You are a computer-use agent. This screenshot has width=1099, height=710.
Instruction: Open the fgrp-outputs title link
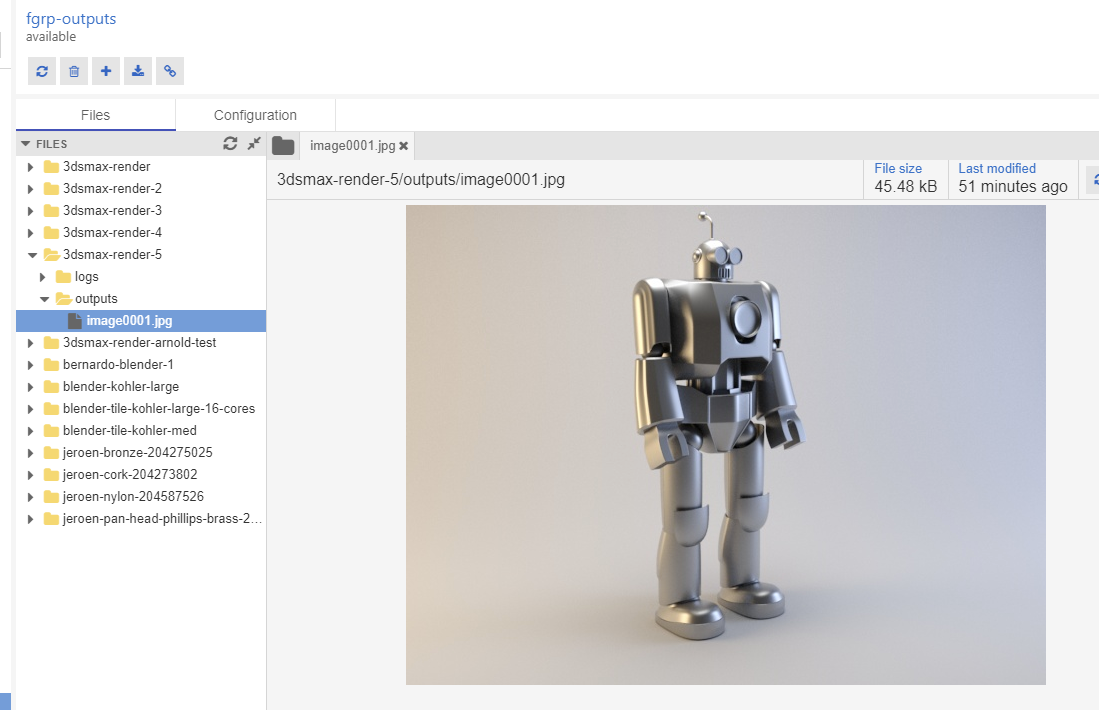tap(71, 19)
